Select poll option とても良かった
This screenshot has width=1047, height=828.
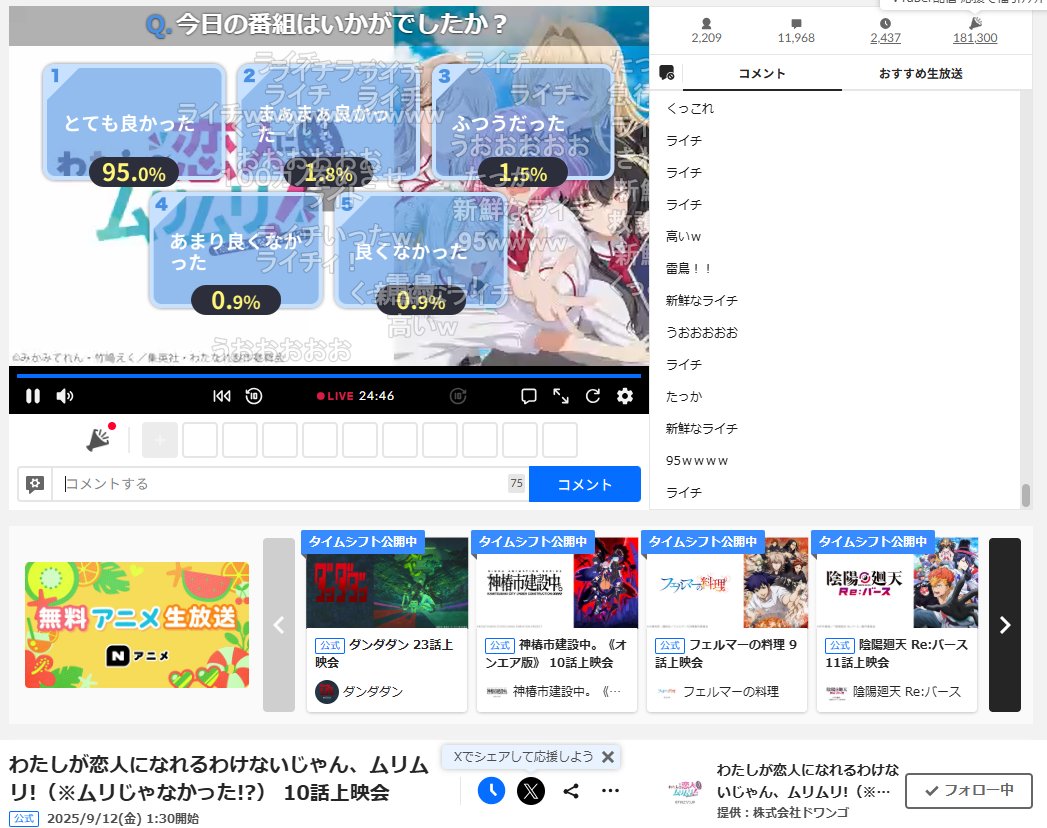[134, 123]
